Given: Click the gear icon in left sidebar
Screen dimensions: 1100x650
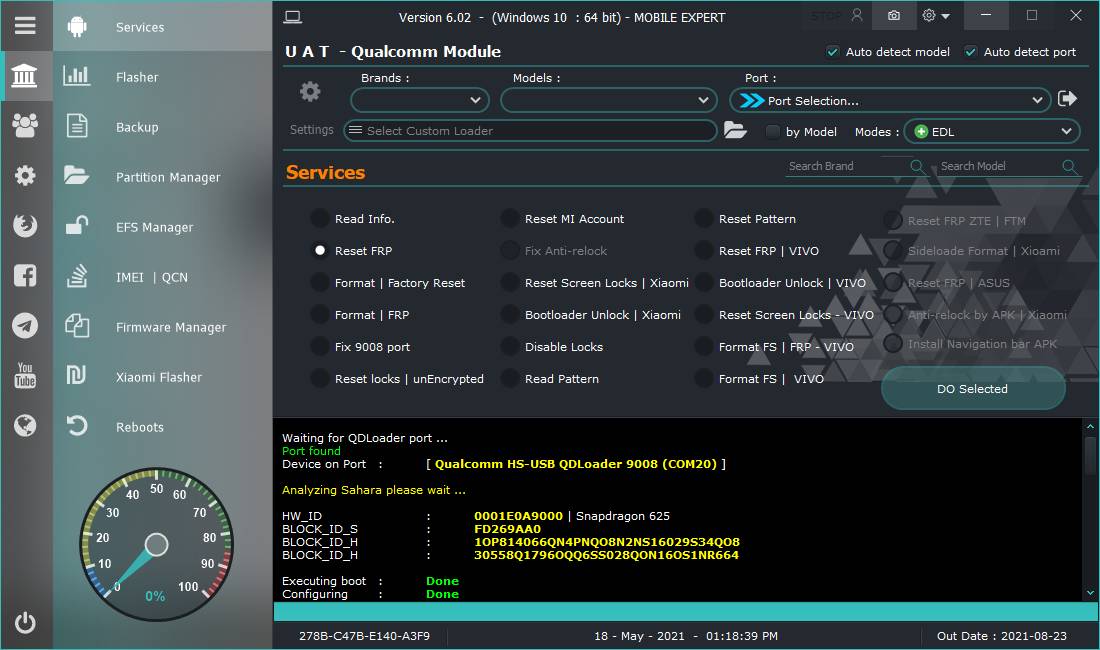Looking at the screenshot, I should point(25,175).
